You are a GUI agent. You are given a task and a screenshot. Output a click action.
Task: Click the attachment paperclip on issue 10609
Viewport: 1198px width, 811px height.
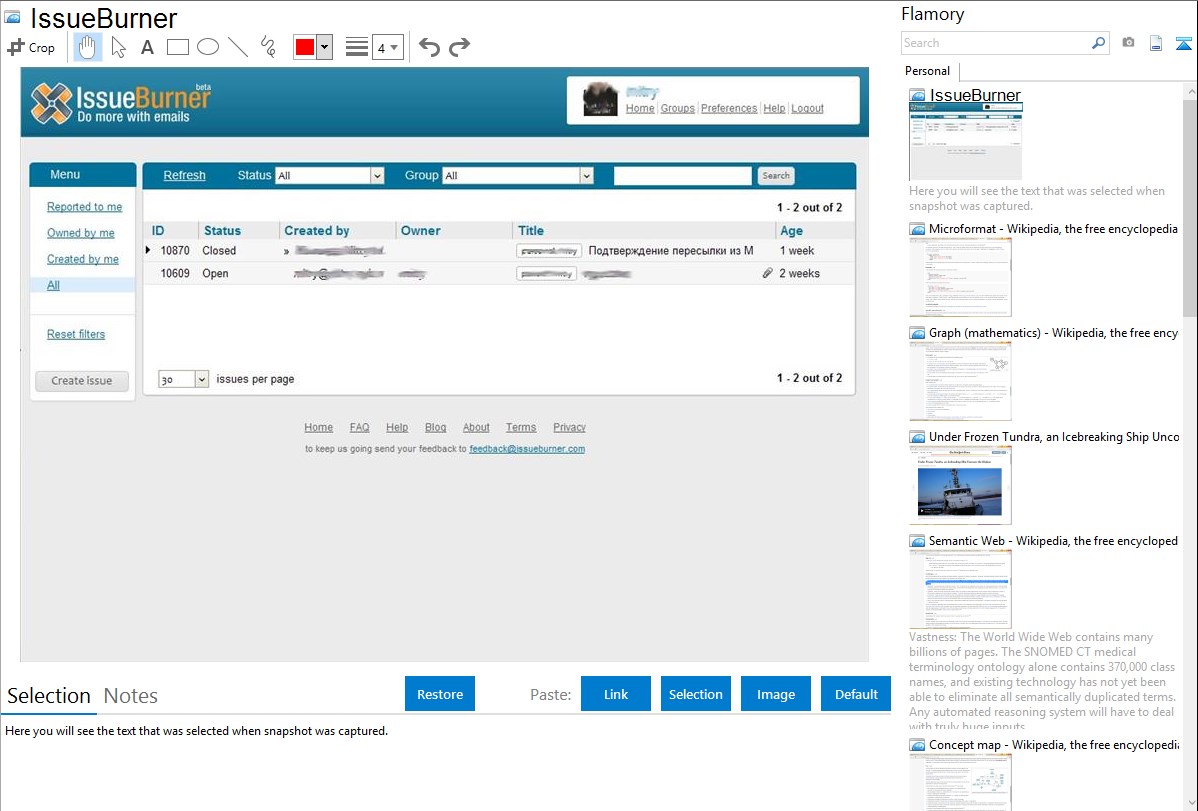pyautogui.click(x=768, y=273)
